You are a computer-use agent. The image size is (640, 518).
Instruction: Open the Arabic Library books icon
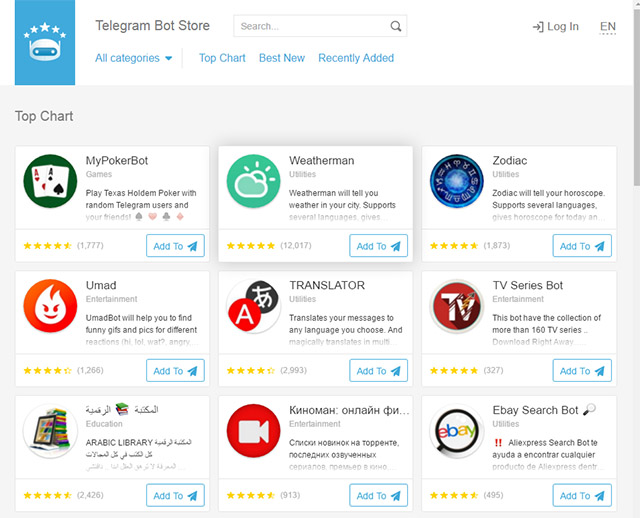tap(50, 431)
